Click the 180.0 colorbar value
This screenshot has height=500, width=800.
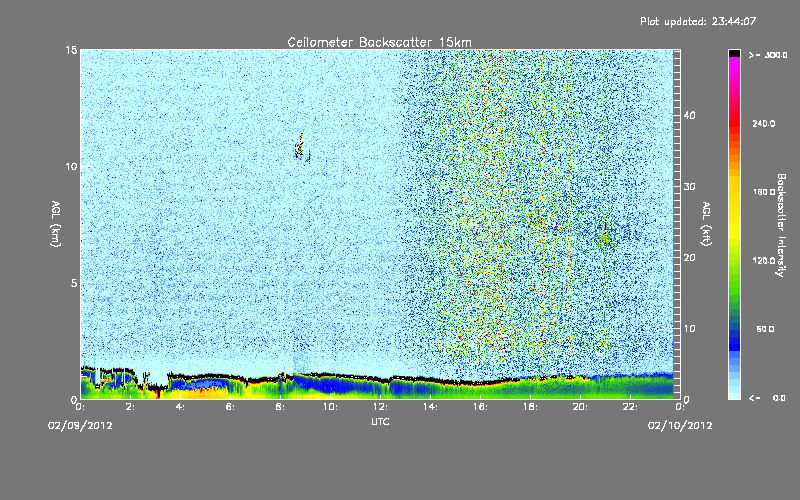pyautogui.click(x=764, y=192)
